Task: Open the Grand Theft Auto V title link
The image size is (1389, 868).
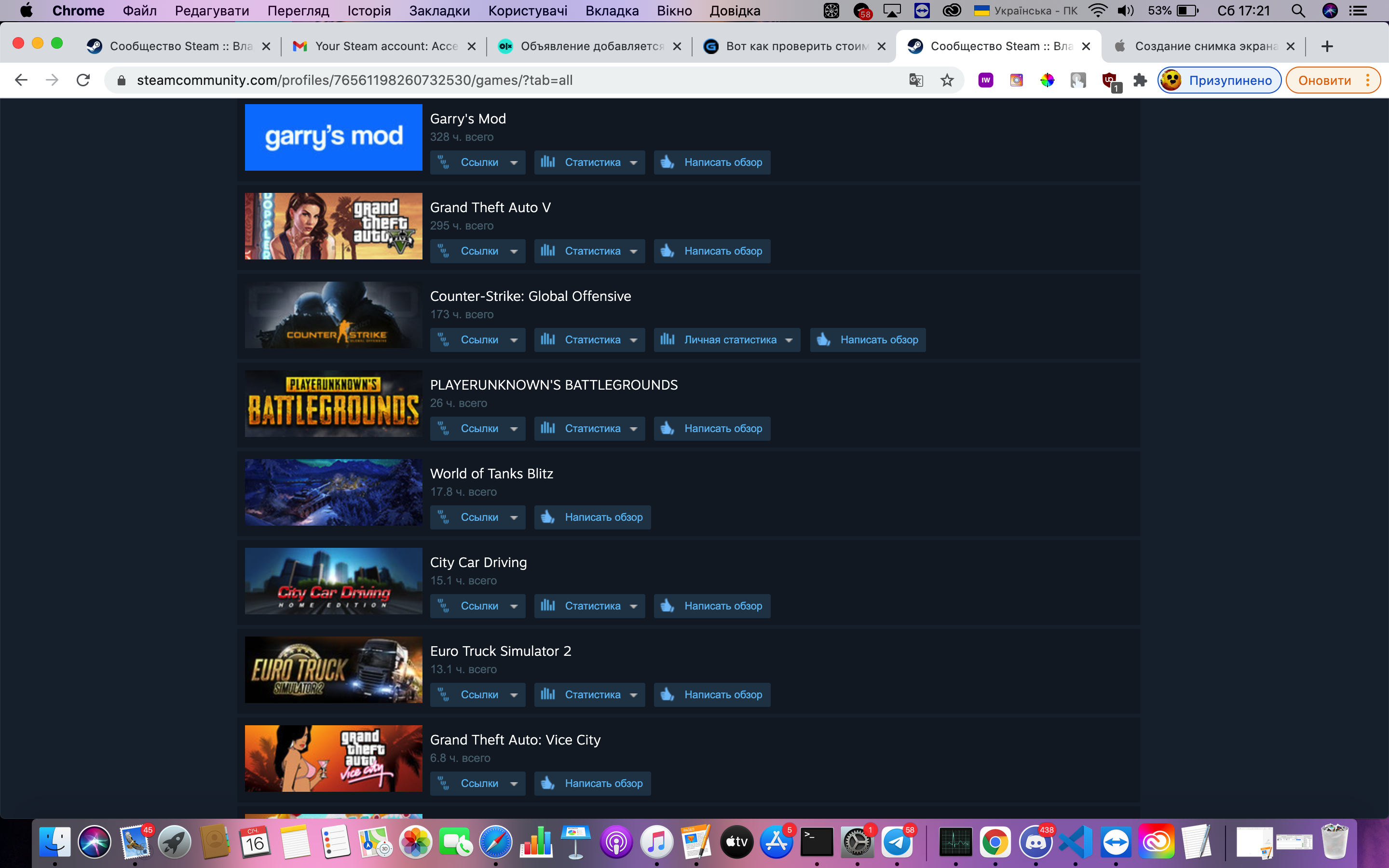Action: 490,207
